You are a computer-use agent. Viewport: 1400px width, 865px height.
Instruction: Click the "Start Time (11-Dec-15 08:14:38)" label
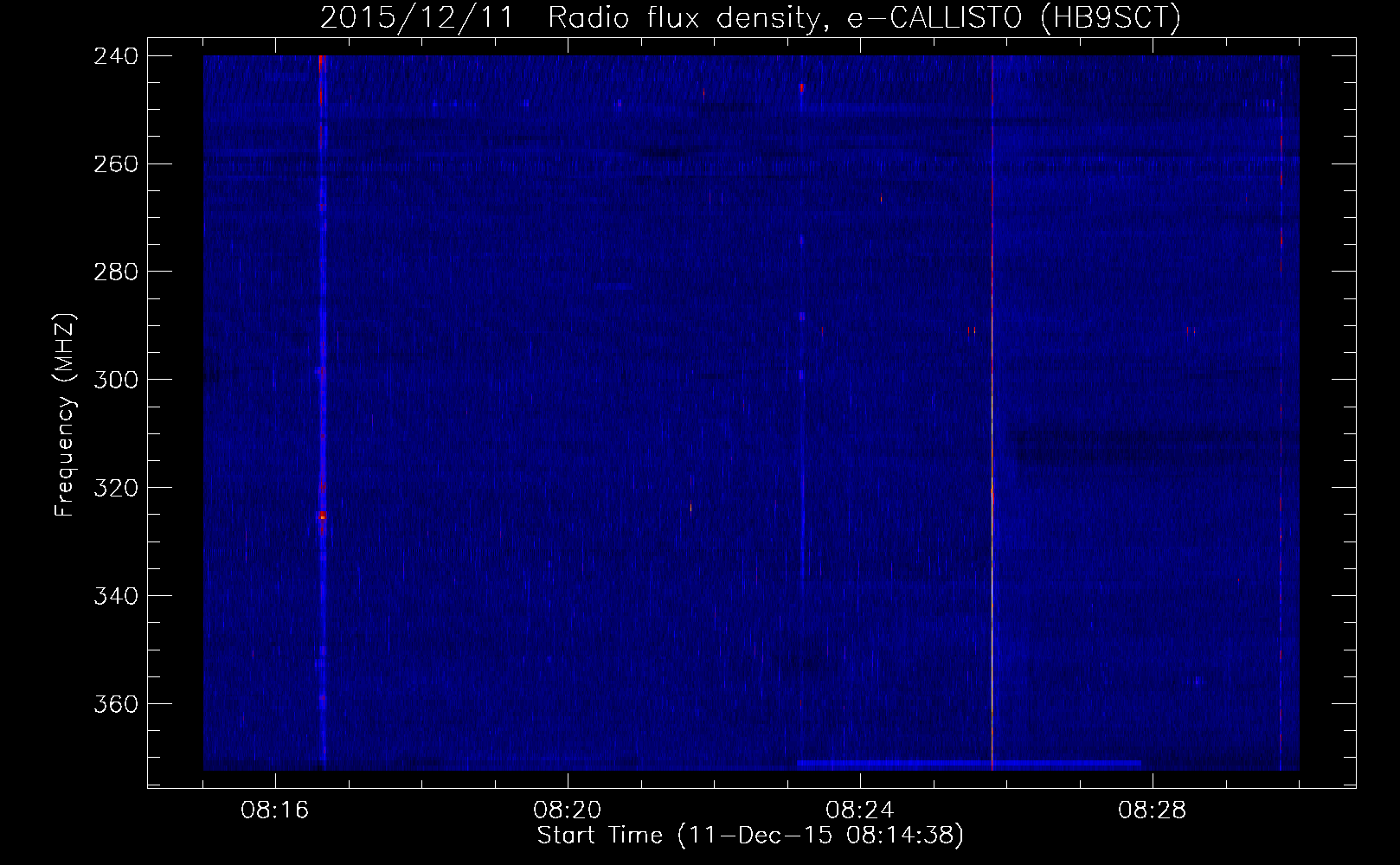pos(750,836)
